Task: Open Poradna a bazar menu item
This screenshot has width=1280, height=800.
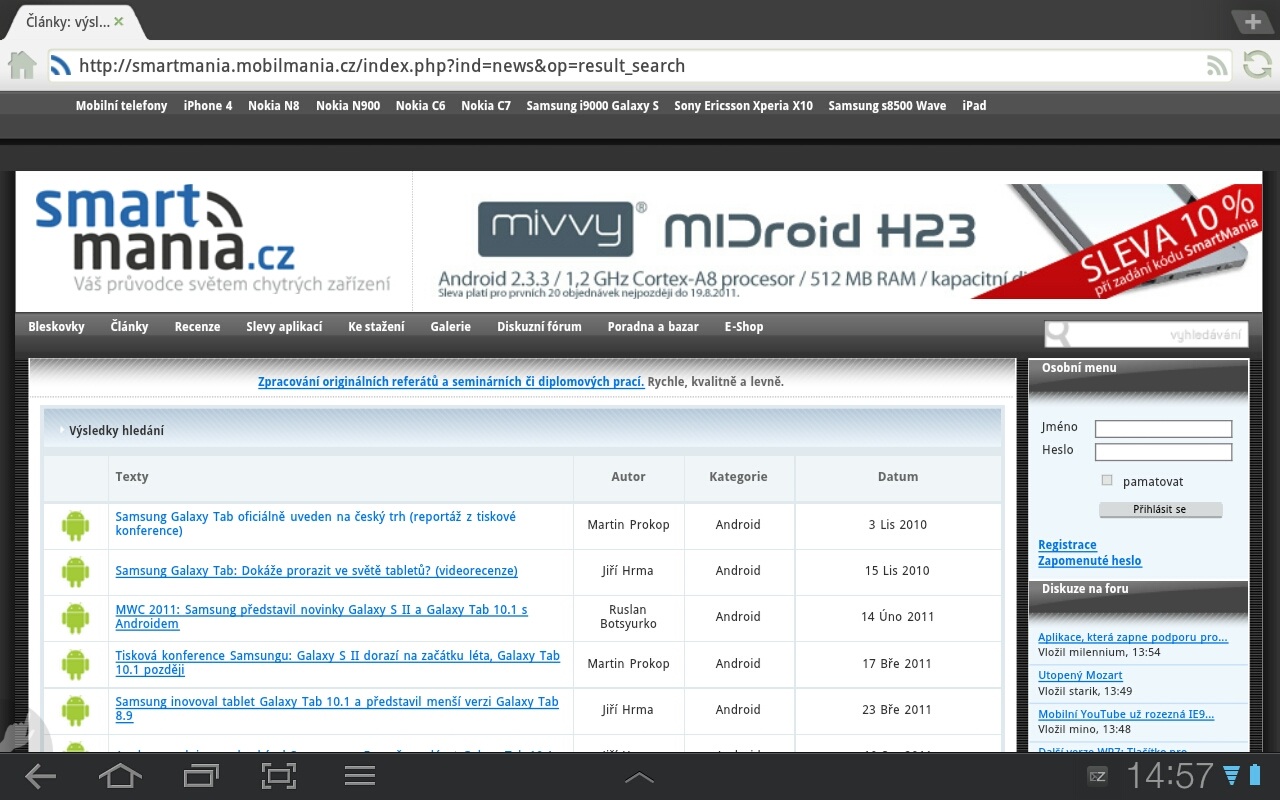Action: pos(653,327)
